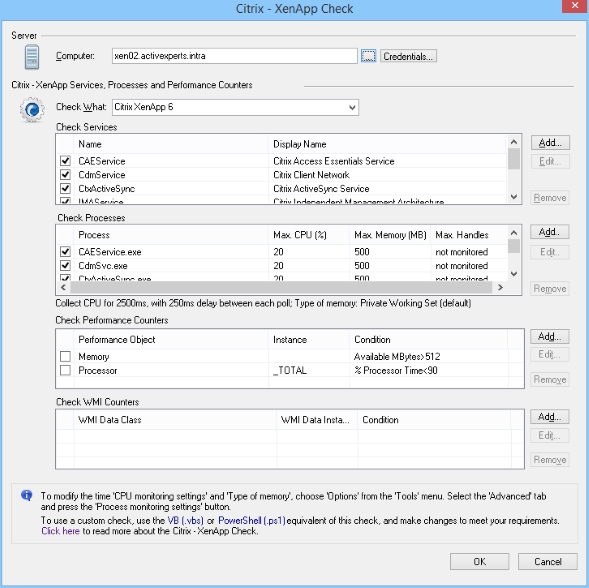This screenshot has height=588, width=589.
Task: Open the PowerShell (.ps1) script link
Action: click(x=252, y=520)
